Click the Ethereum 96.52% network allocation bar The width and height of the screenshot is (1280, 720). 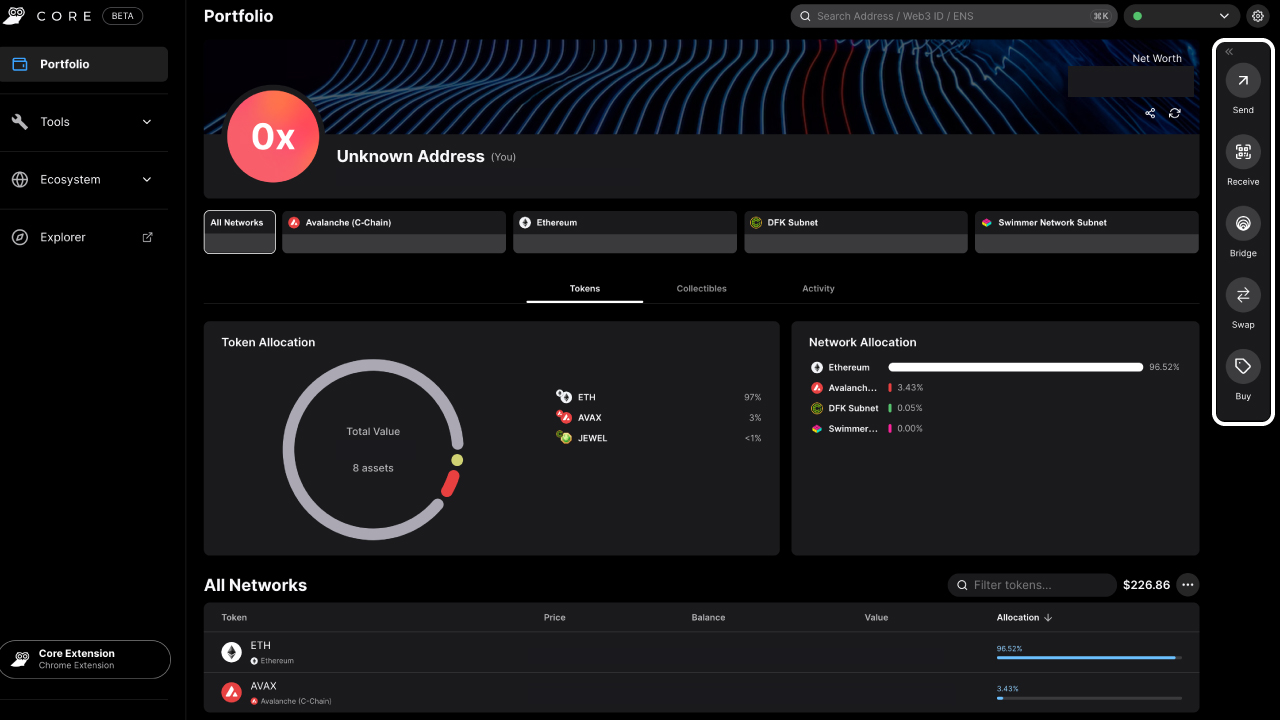click(1016, 367)
